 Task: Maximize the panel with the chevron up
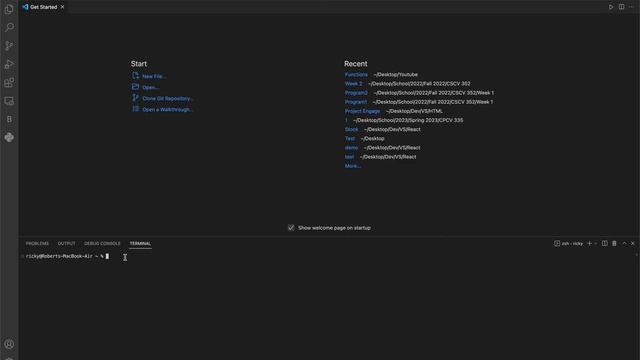[x=624, y=243]
